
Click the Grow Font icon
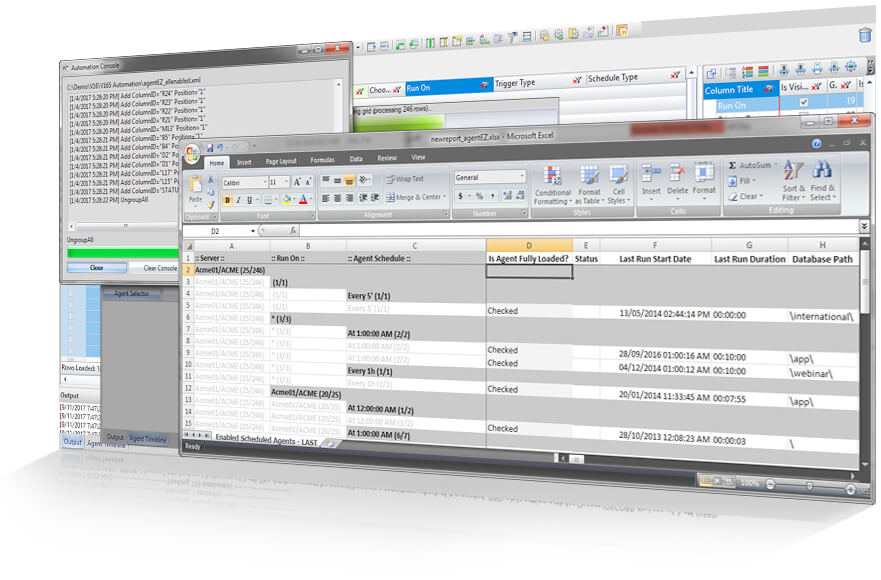297,182
